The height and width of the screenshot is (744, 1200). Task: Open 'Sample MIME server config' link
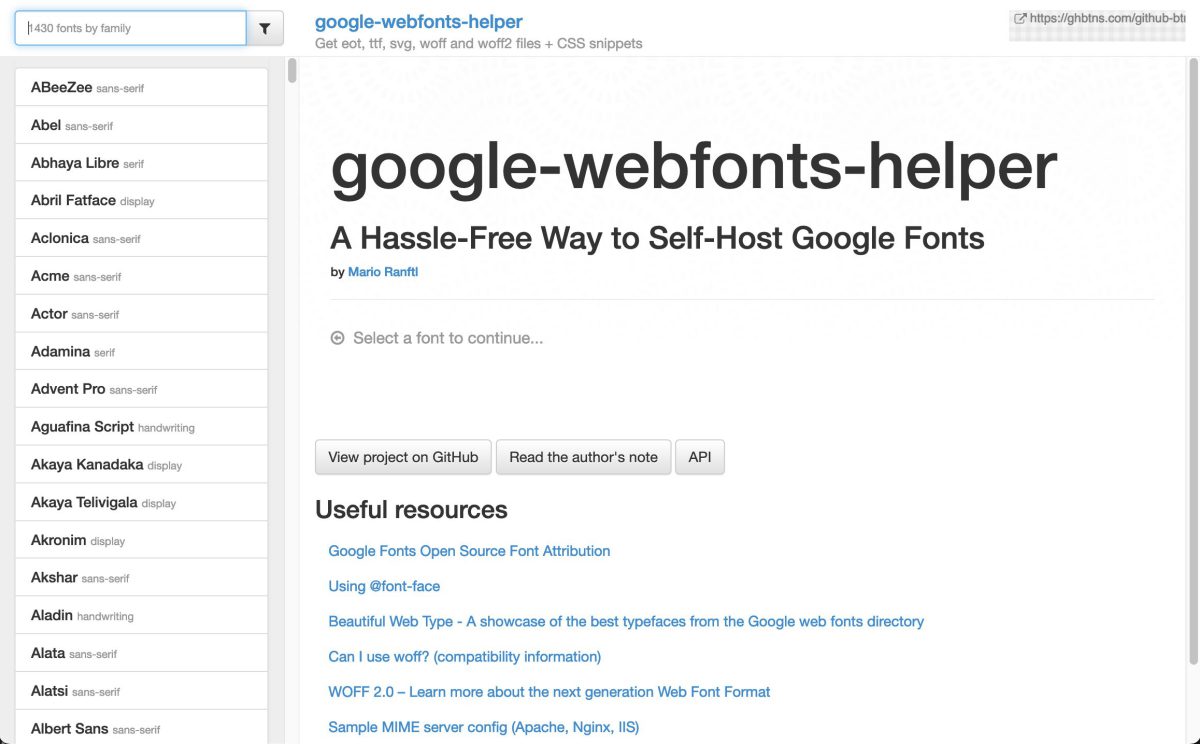click(484, 726)
